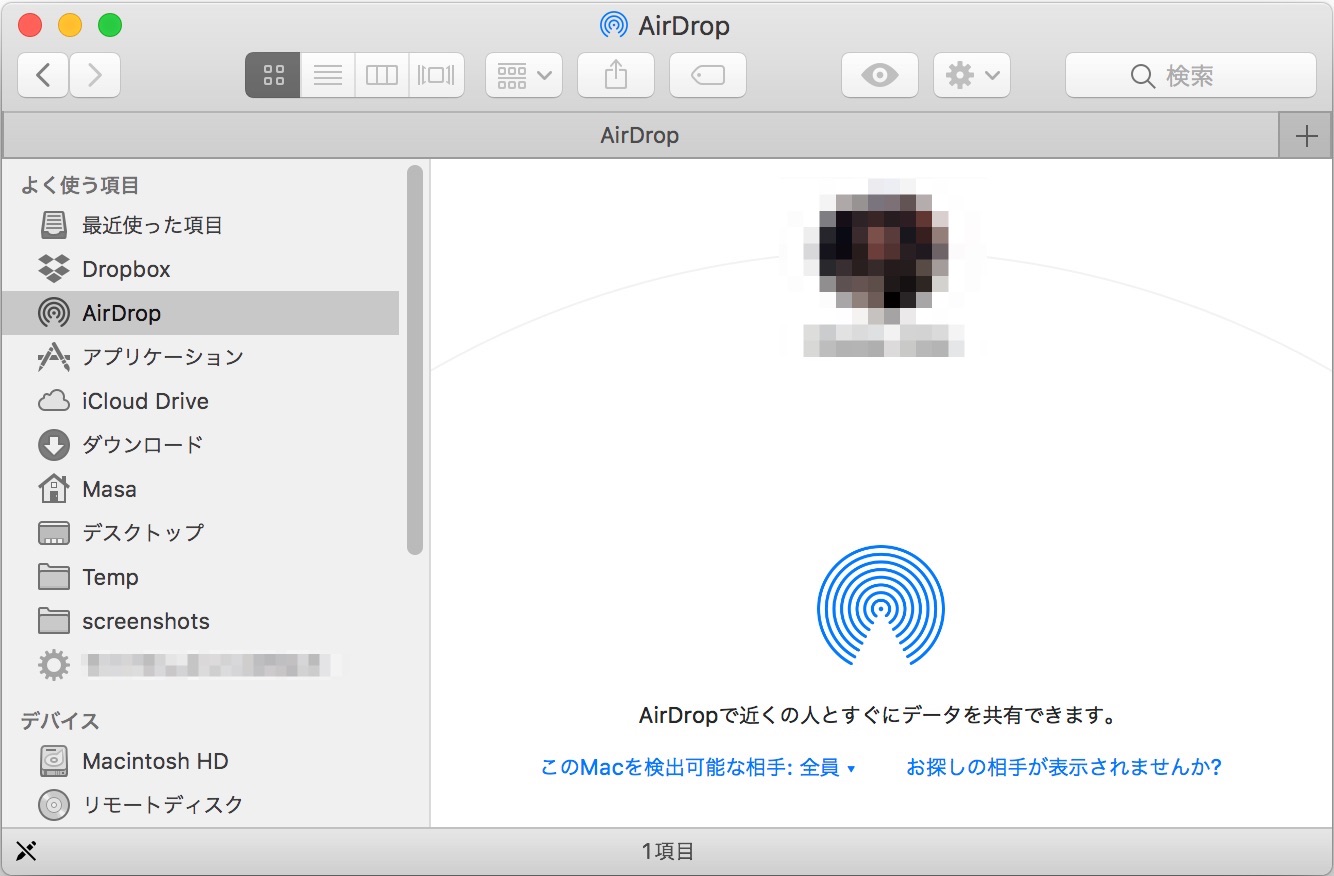Image resolution: width=1334 pixels, height=876 pixels.
Task: Minimize the window with the yellow button
Action: pyautogui.click(x=70, y=25)
